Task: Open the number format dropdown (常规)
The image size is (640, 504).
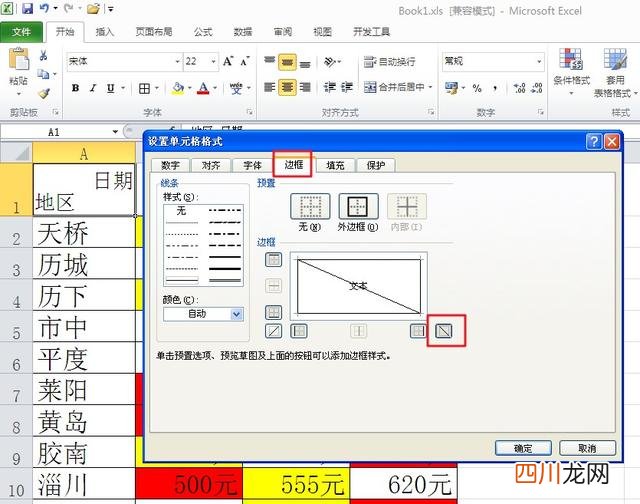Action: (x=539, y=62)
